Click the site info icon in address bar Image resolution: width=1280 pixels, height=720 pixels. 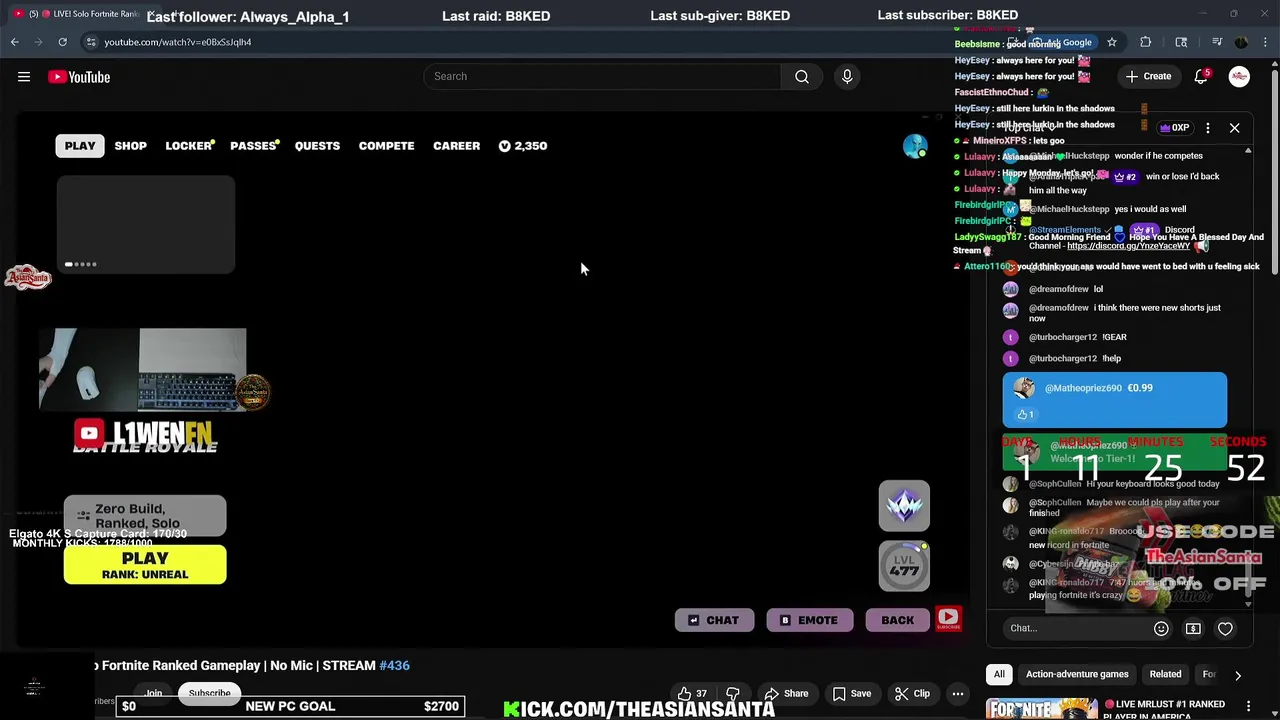[91, 42]
